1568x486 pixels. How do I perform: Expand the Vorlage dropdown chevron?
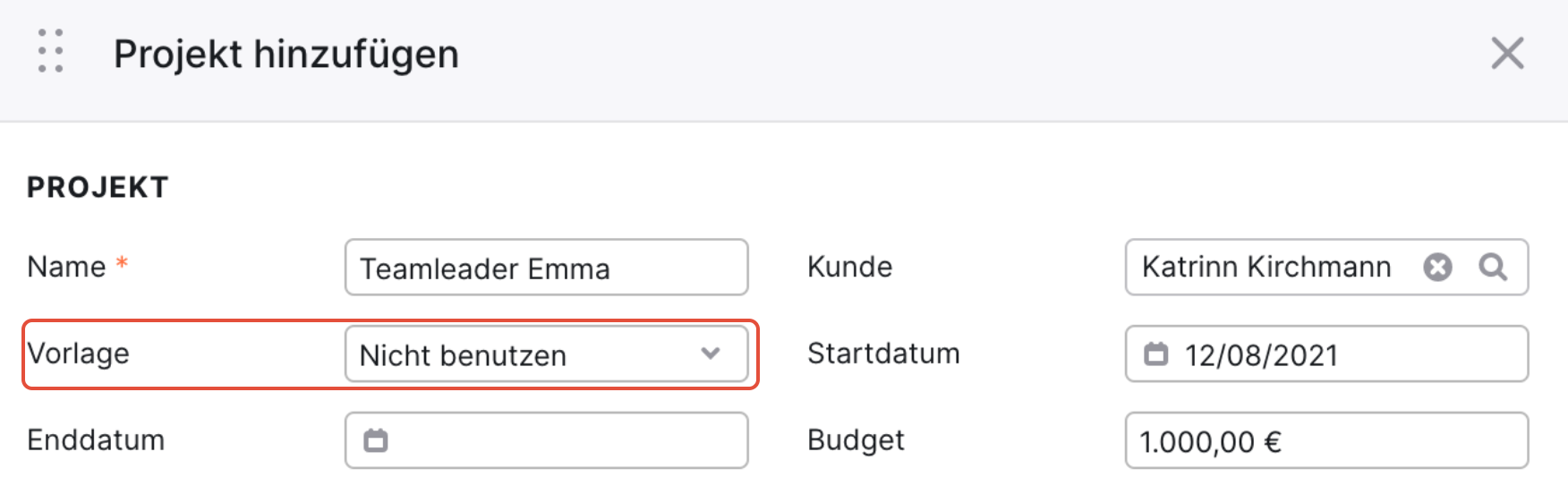(x=711, y=354)
